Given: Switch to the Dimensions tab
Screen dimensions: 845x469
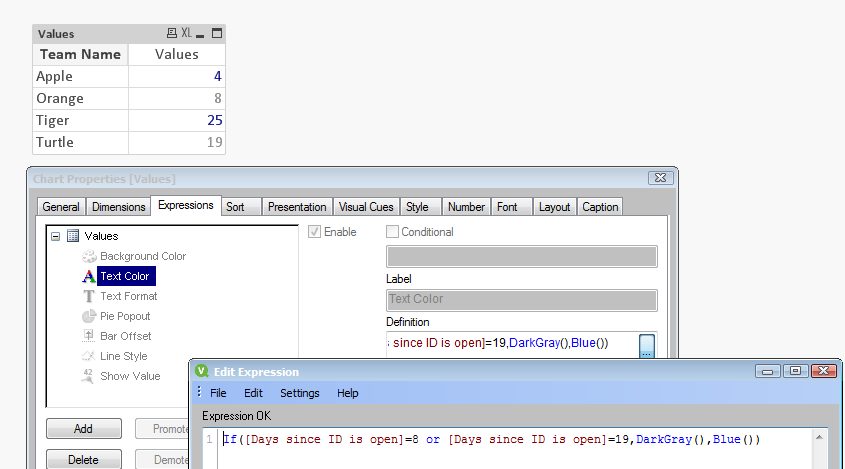Looking at the screenshot, I should (119, 207).
